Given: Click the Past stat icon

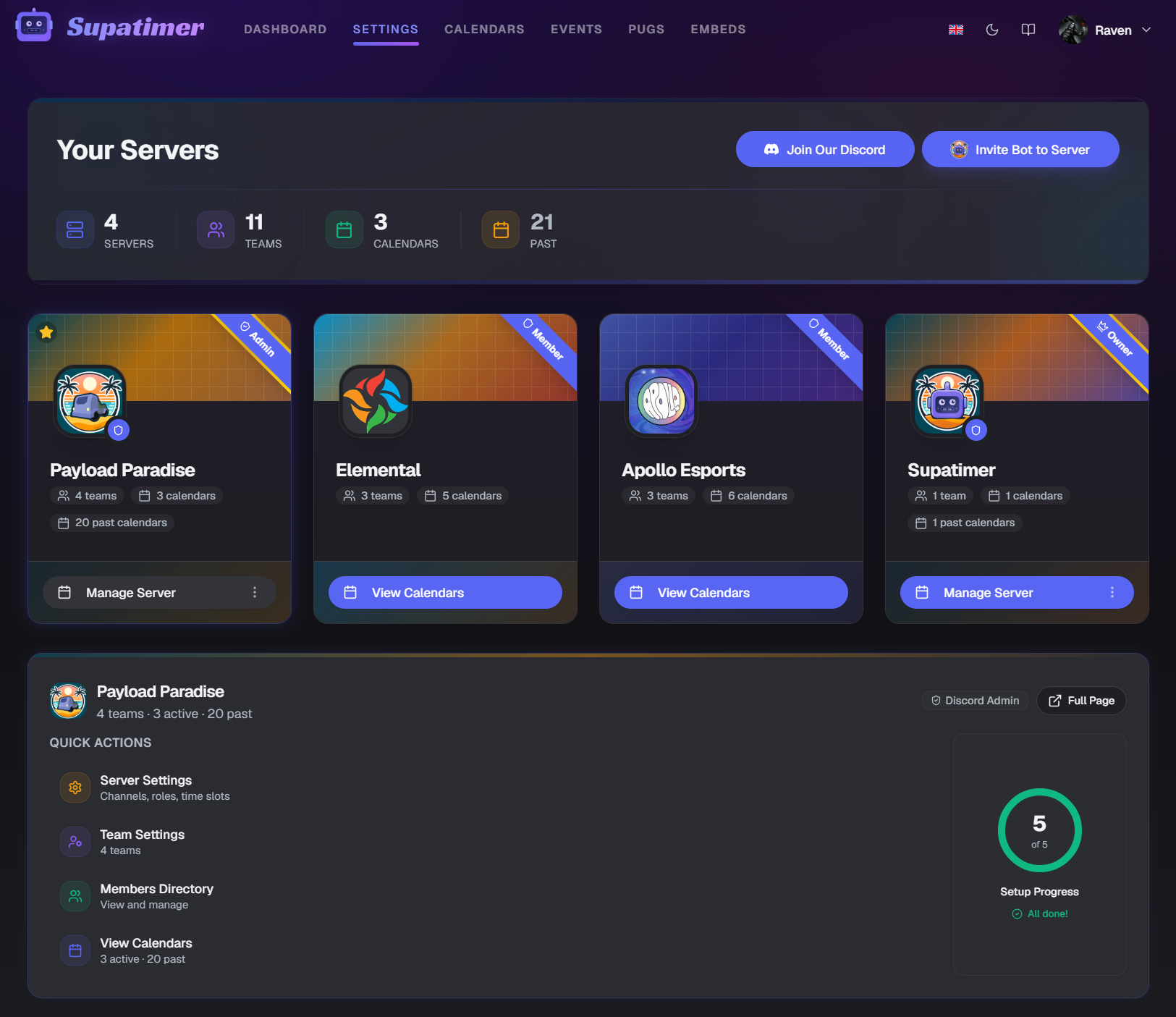Looking at the screenshot, I should [x=501, y=229].
